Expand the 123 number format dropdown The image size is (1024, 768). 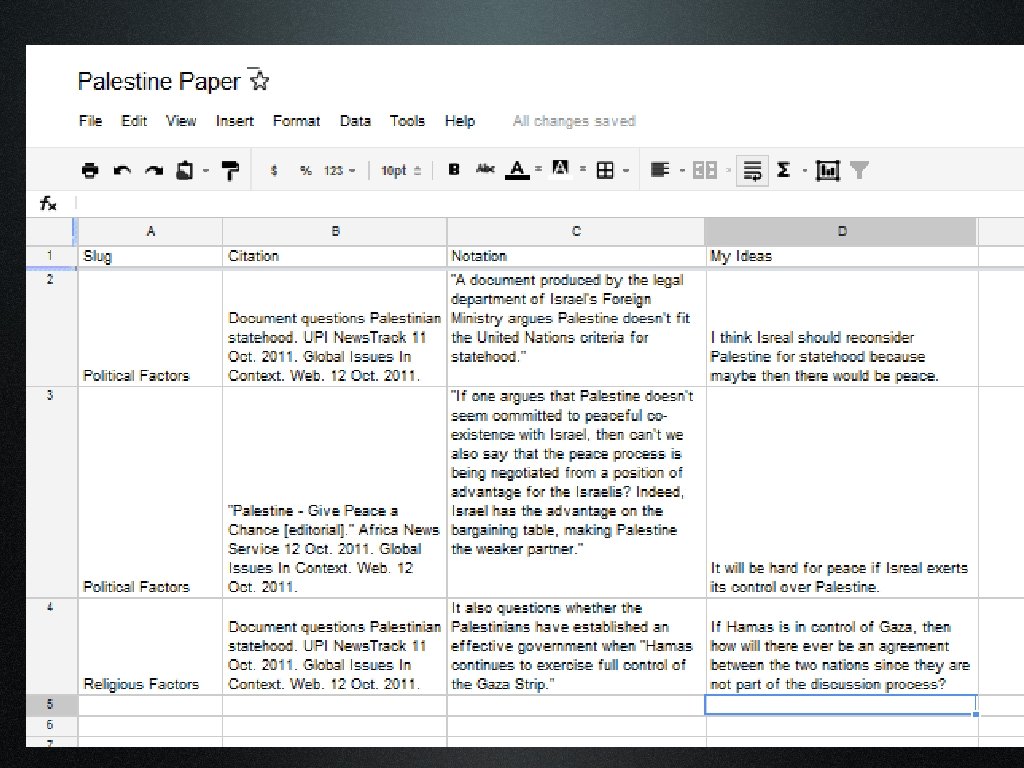tap(339, 171)
